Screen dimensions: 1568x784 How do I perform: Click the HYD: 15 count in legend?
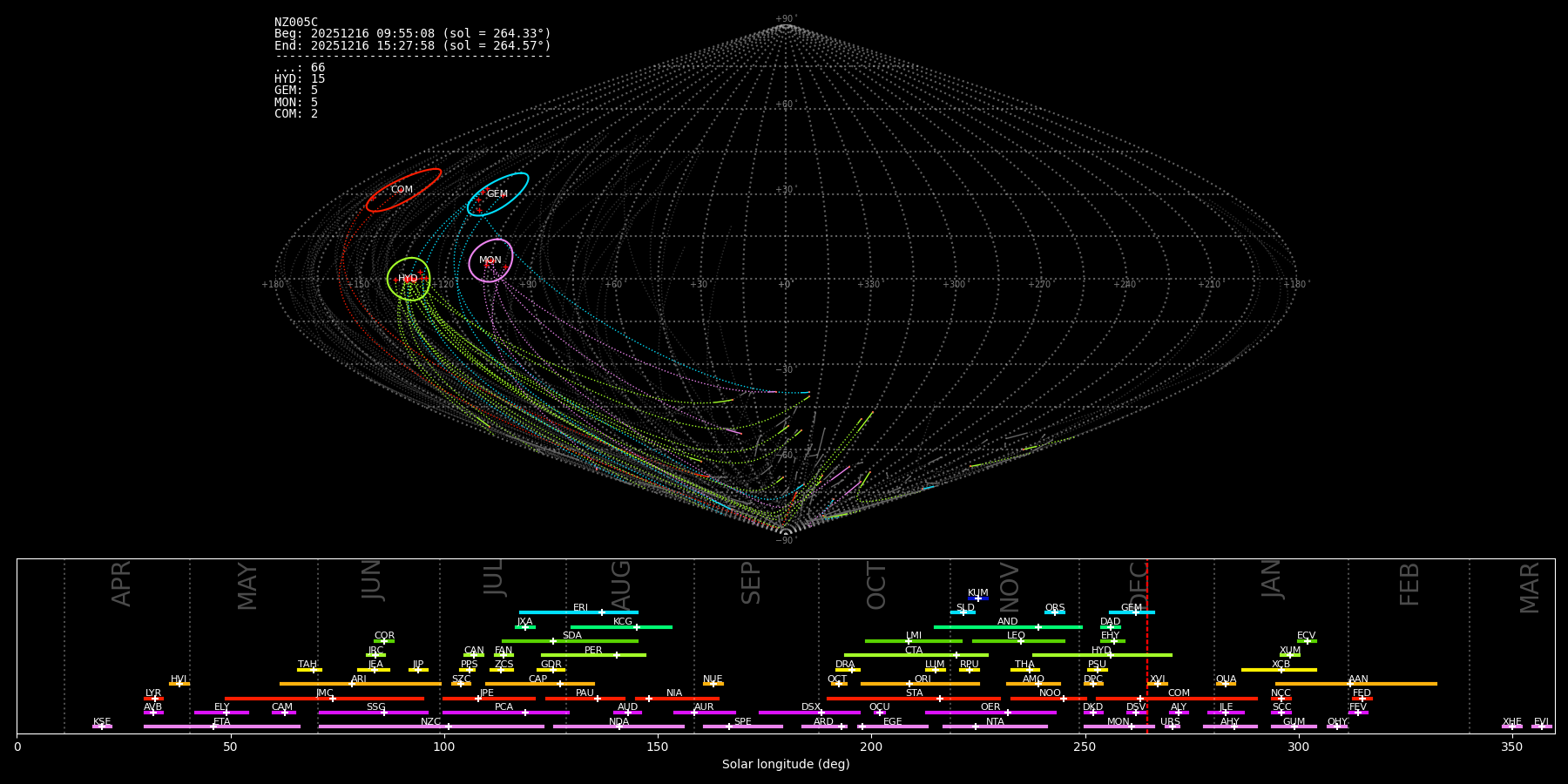click(300, 79)
